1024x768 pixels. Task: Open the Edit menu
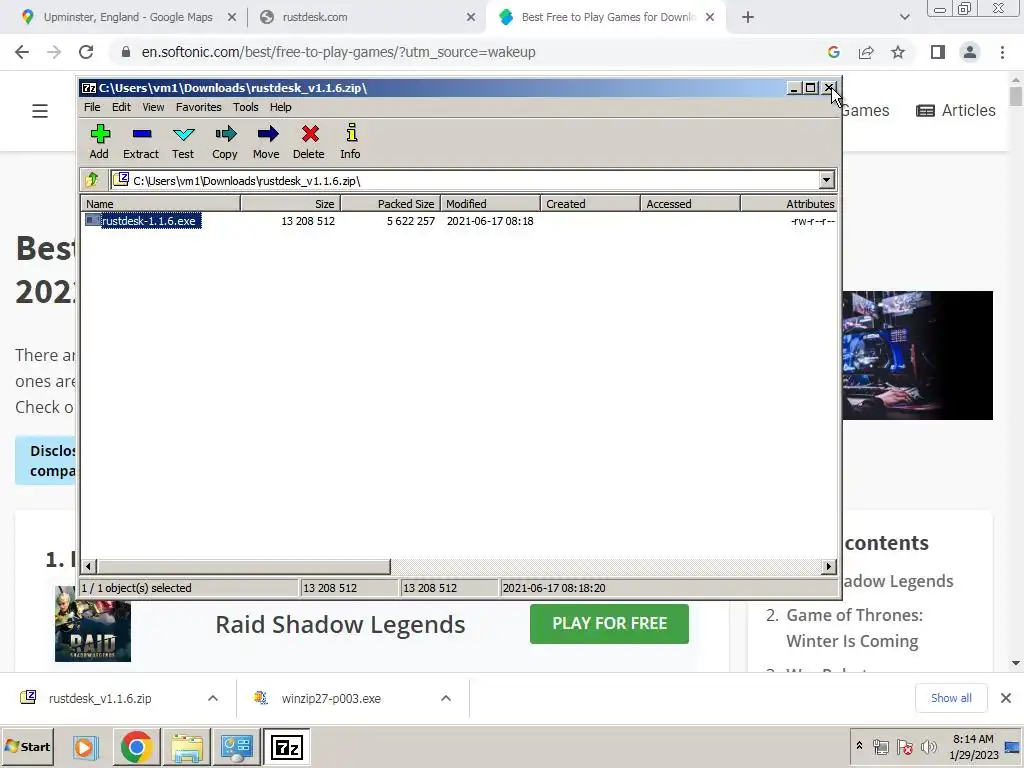(x=121, y=107)
